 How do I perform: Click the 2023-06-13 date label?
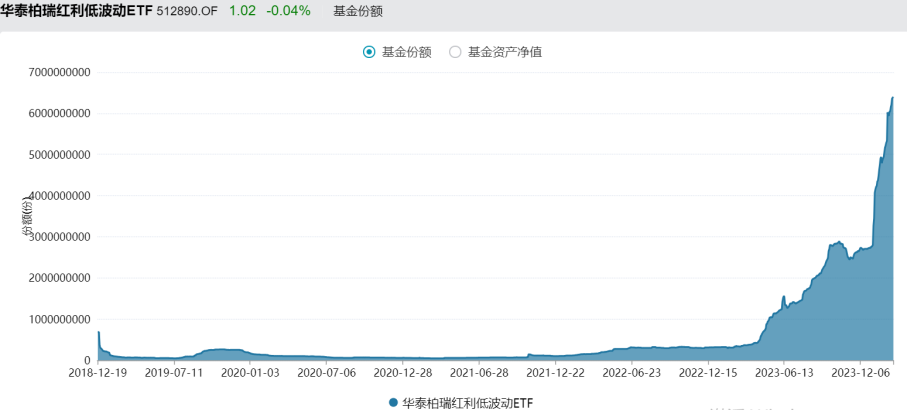pos(784,373)
